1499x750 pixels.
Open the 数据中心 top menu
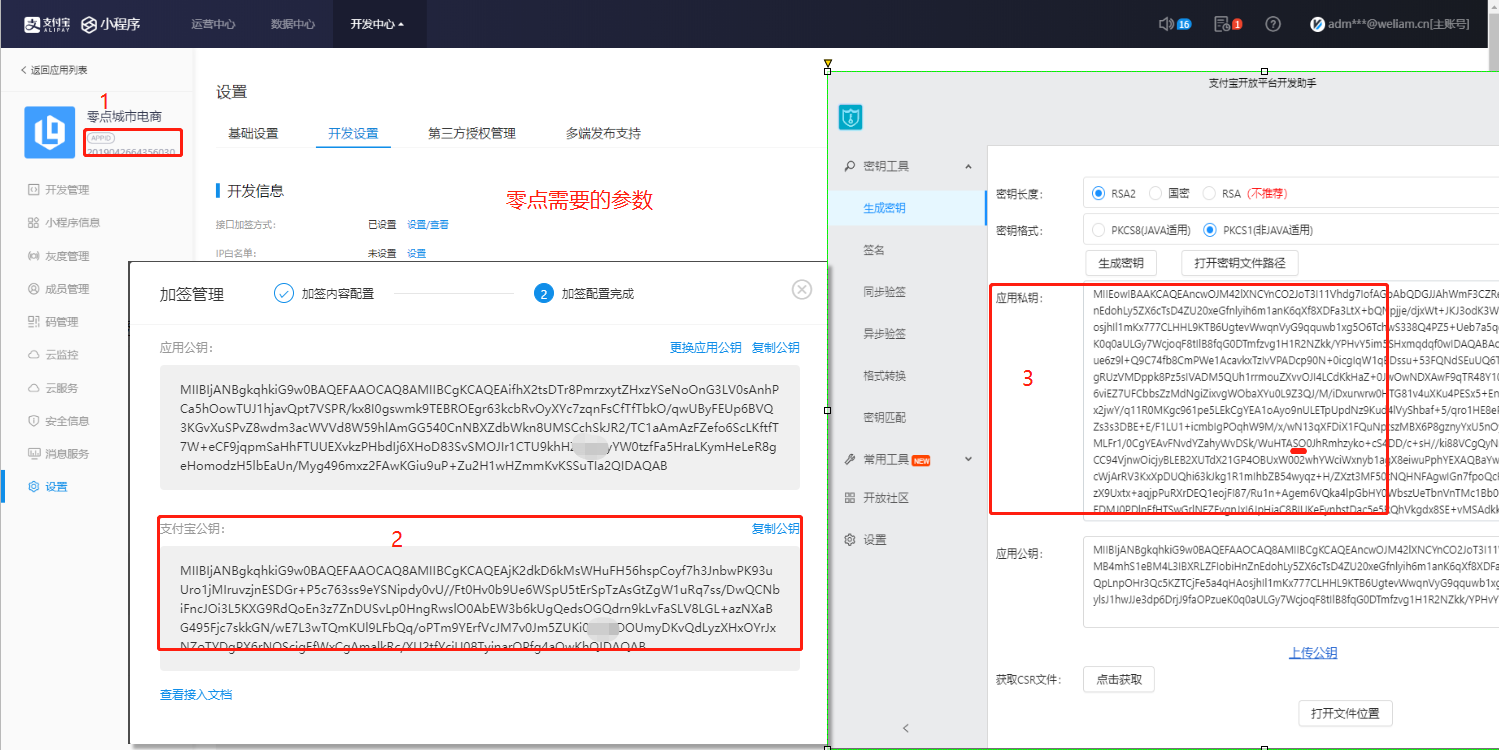point(292,24)
